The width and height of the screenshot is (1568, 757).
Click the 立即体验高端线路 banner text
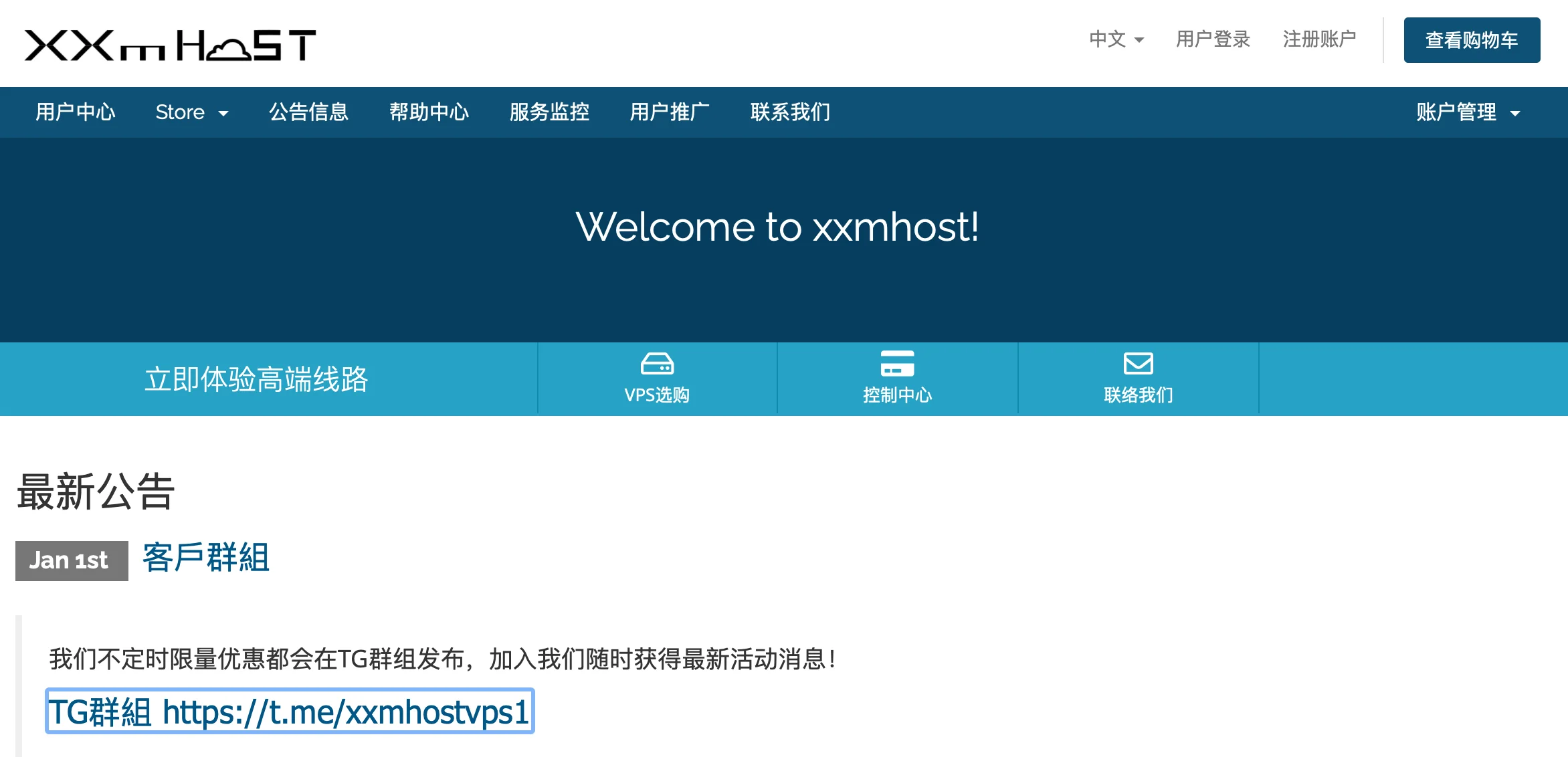[x=256, y=379]
